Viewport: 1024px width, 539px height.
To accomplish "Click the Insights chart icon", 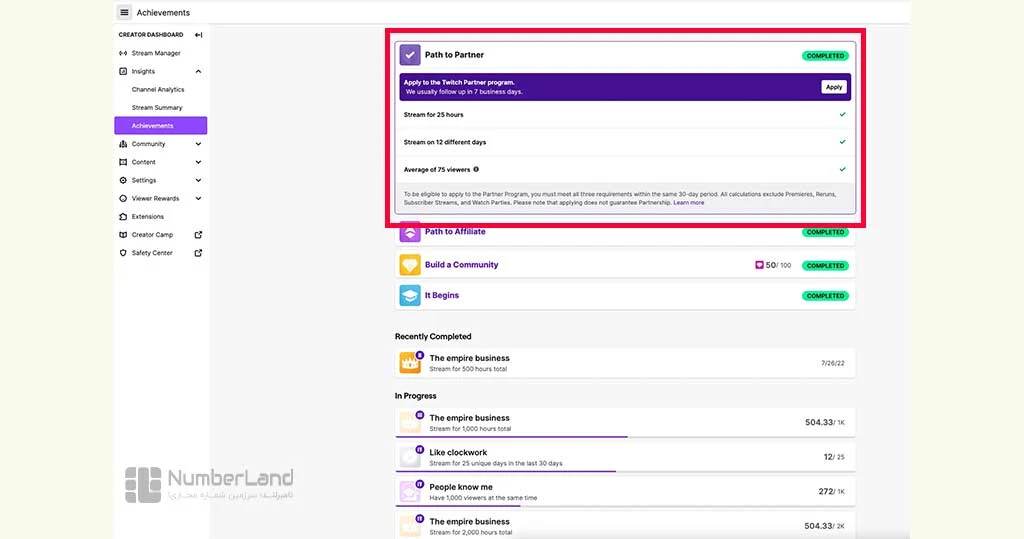I will (123, 71).
